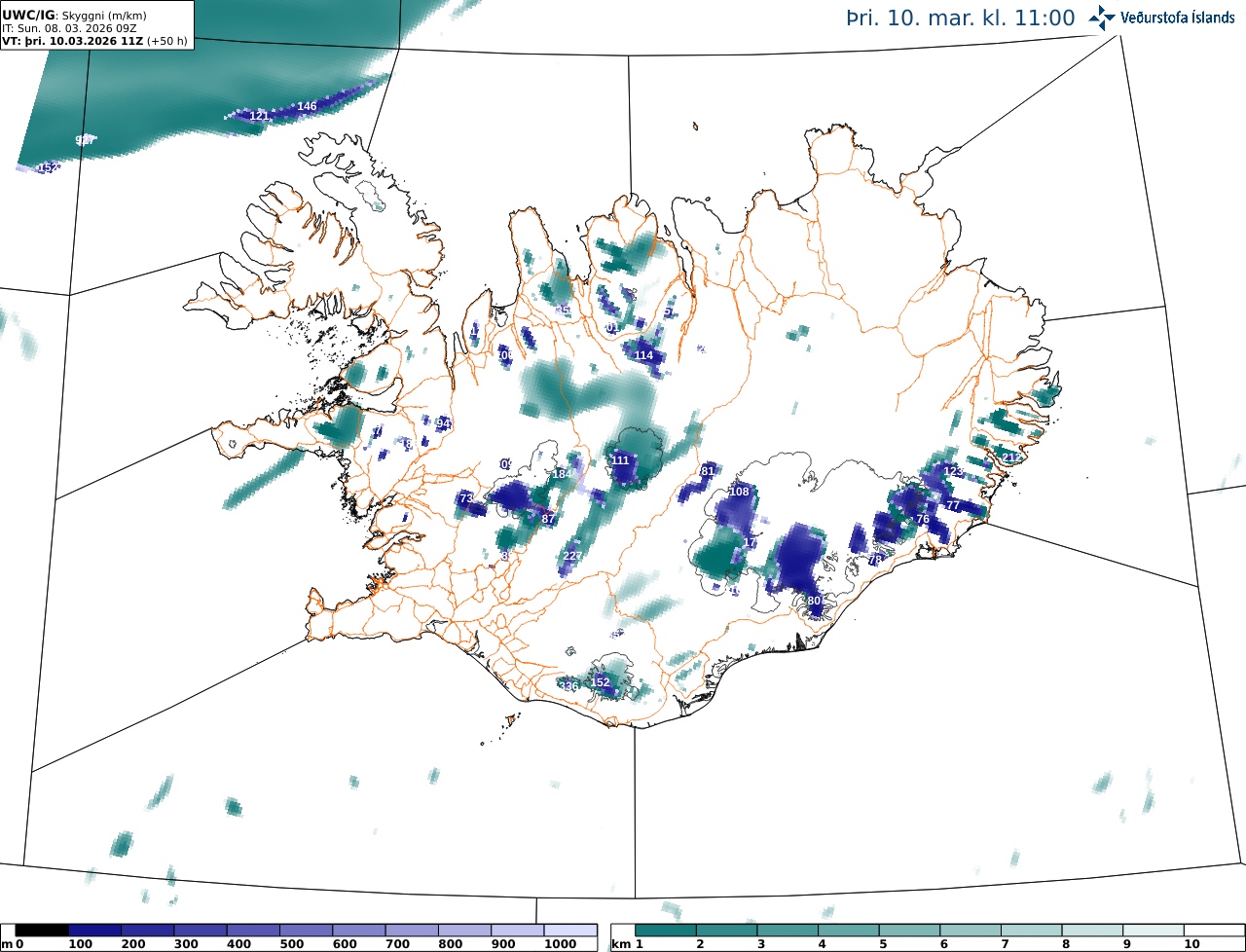Pick the 100–200 m dark blue legend swatch
Screen dimensions: 1246x952
(x=94, y=931)
